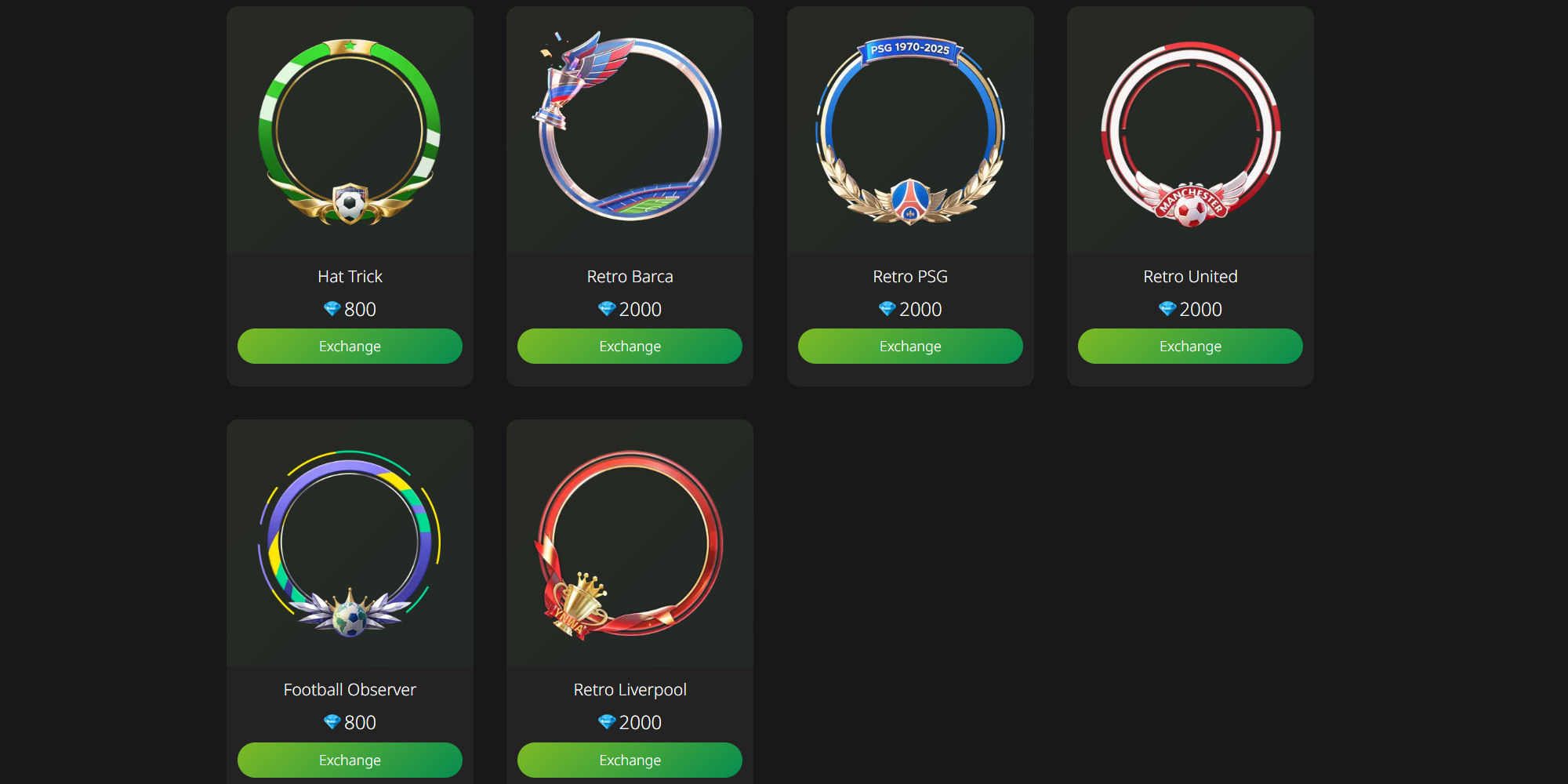Click the diamond icon beside Hat Trick's 800 price

tap(332, 309)
